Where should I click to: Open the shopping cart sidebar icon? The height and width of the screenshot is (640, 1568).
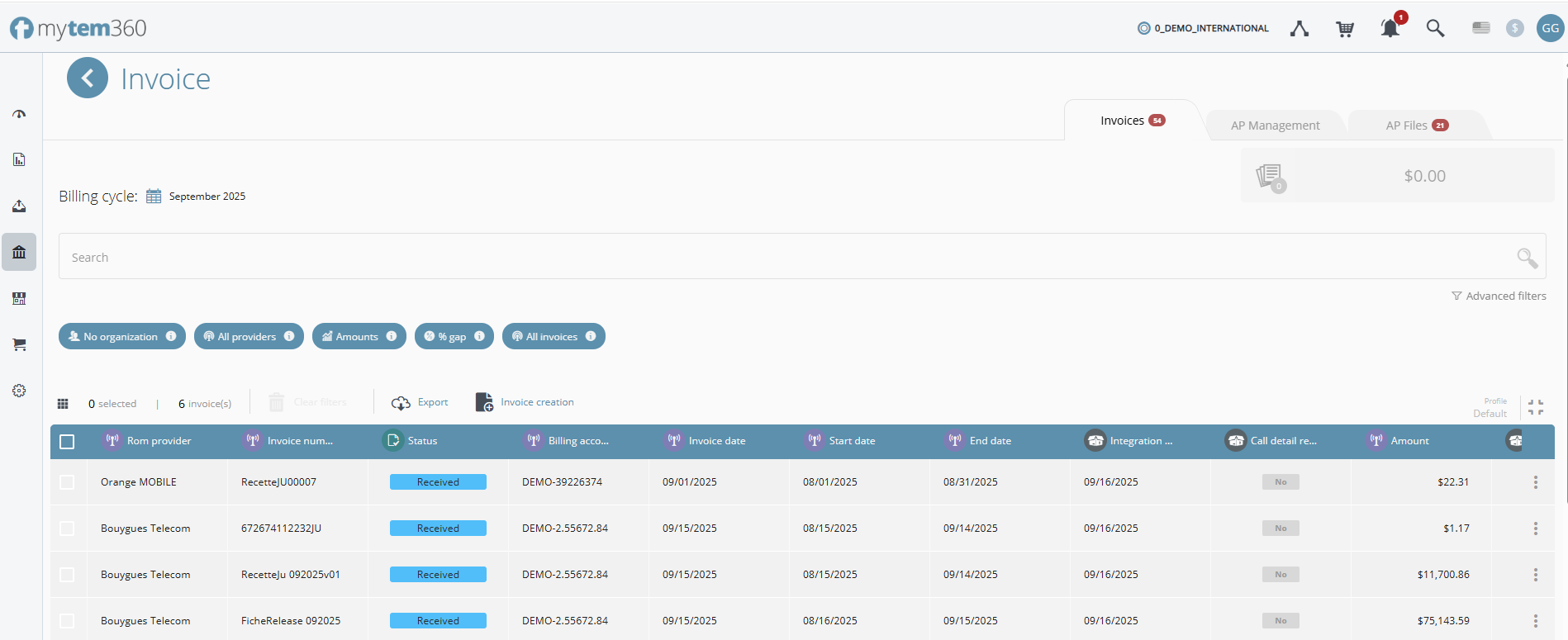tap(19, 344)
